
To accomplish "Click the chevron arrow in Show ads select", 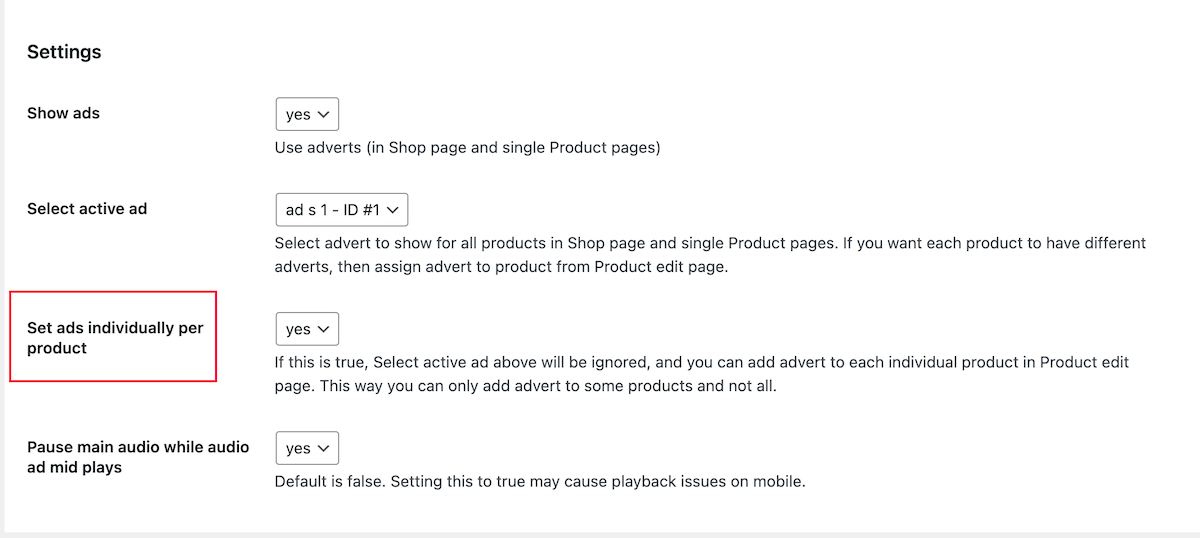I will [x=323, y=114].
